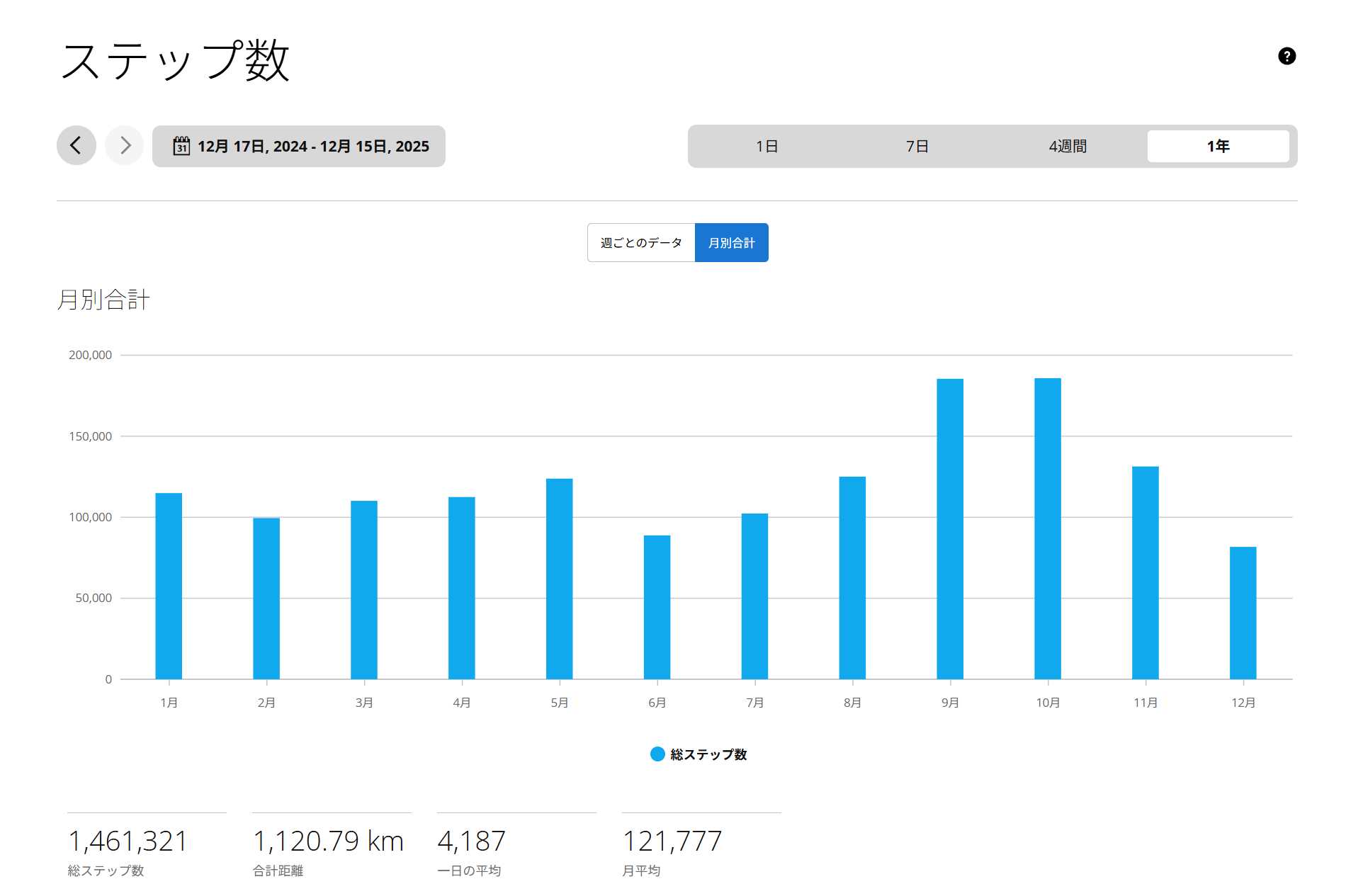The image size is (1346, 896).
Task: Switch to the 4週間 tab
Action: click(x=1068, y=147)
